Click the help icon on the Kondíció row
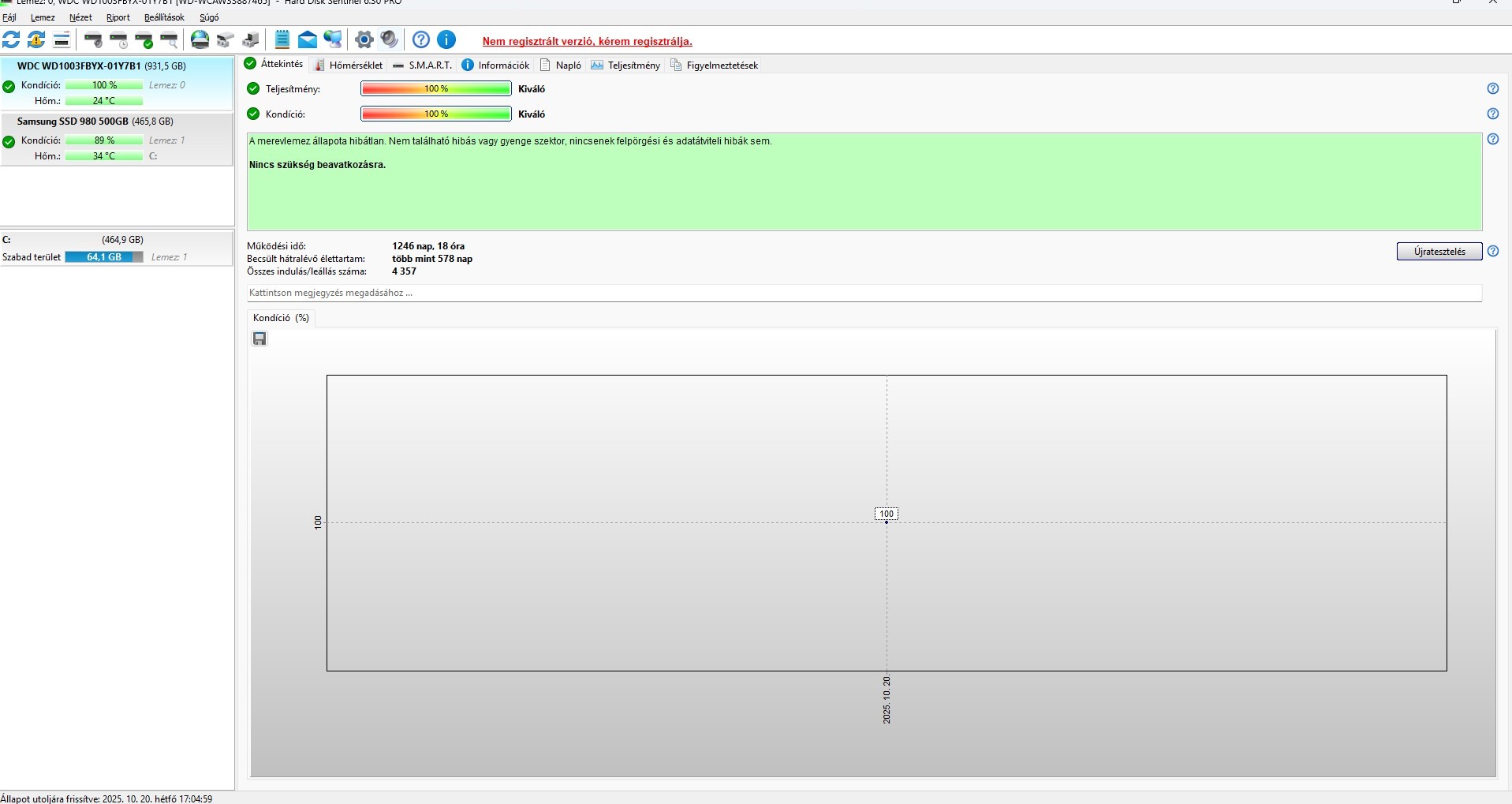This screenshot has height=804, width=1512. tap(1492, 114)
